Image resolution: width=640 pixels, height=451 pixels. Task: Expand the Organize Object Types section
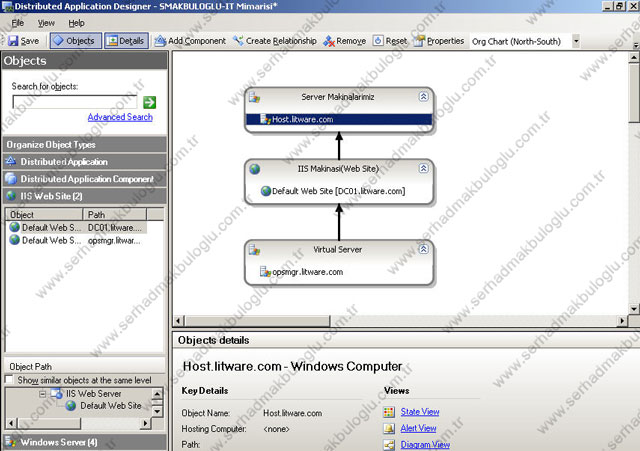tap(85, 144)
